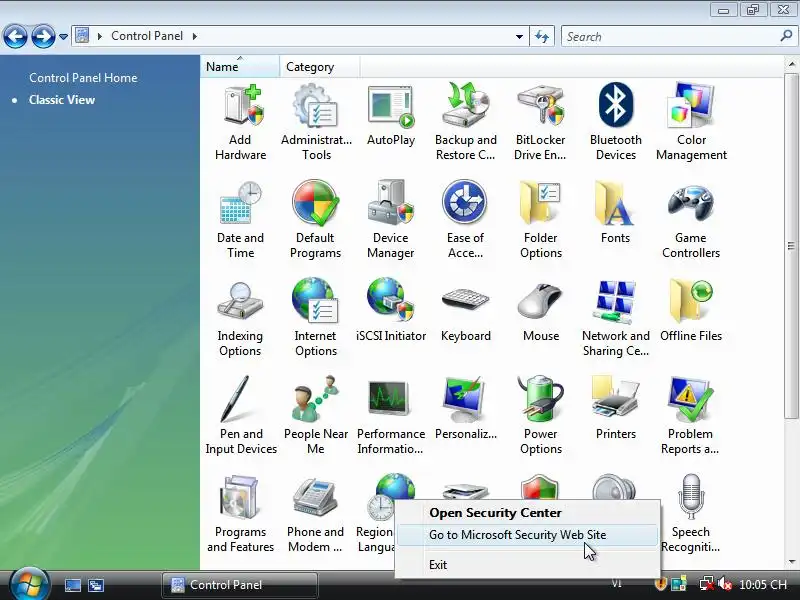The width and height of the screenshot is (800, 600).
Task: Click the vertical scrollbar thumb
Action: coord(791,246)
